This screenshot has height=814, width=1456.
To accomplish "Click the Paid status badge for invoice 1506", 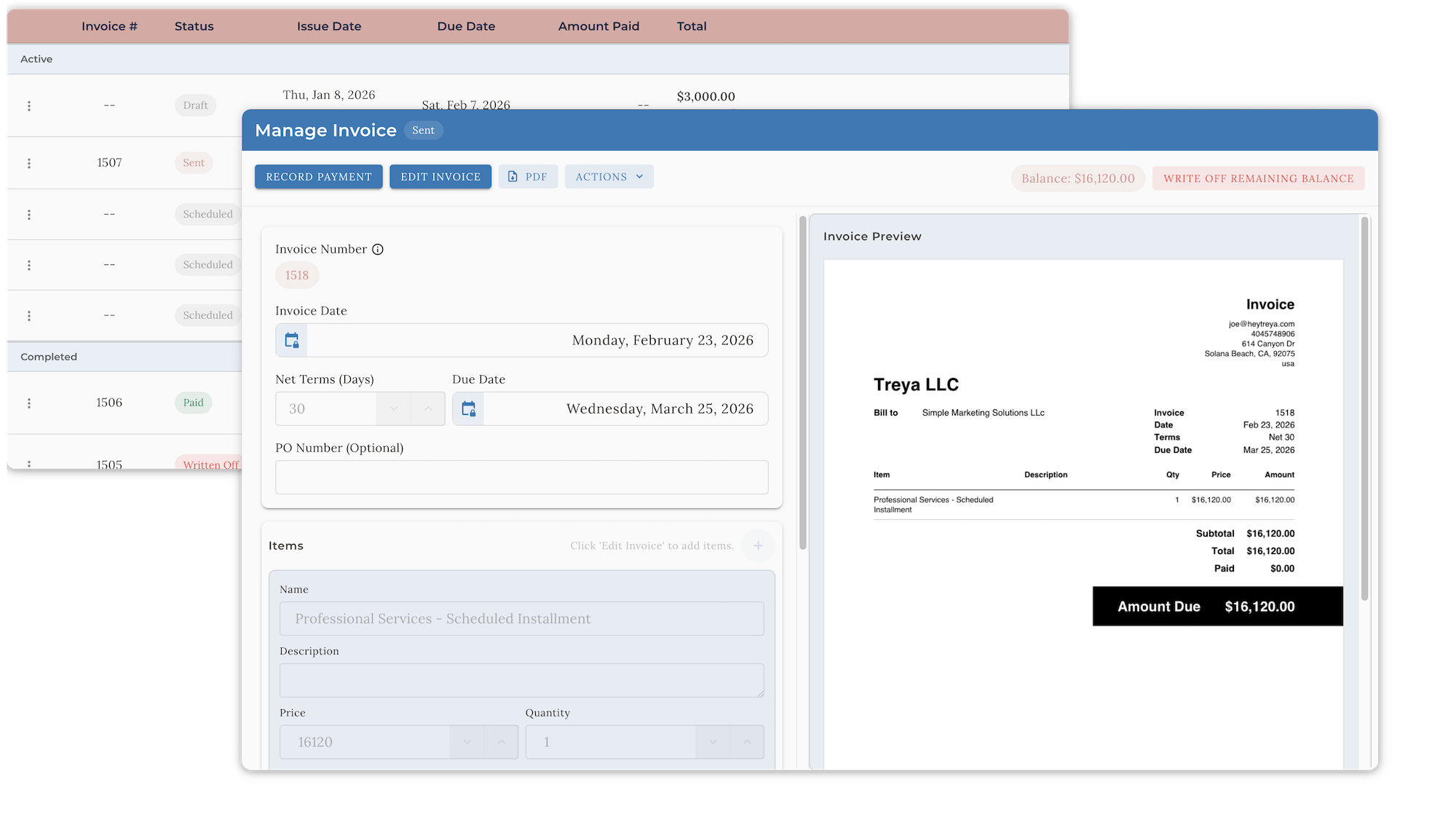I will click(x=193, y=402).
